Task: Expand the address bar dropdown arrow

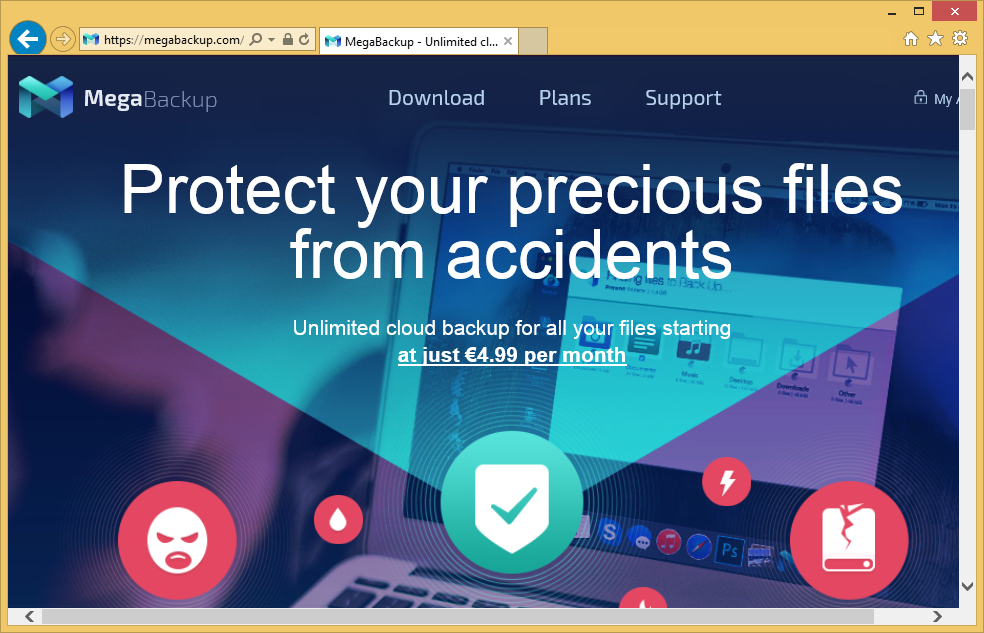Action: pos(272,40)
